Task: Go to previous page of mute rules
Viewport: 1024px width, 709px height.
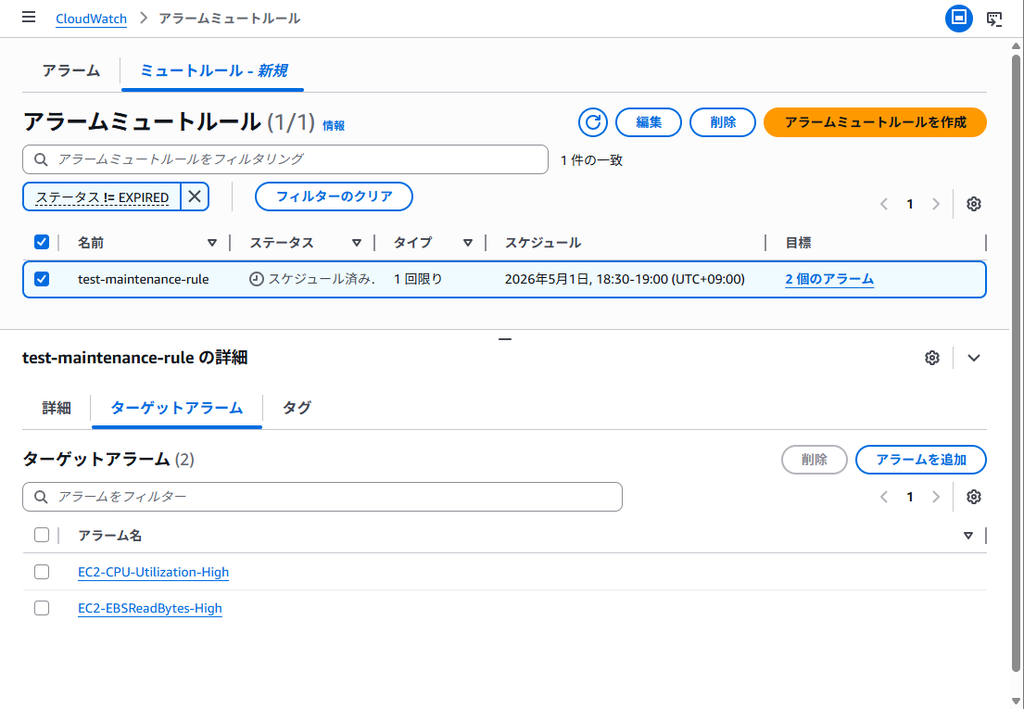Action: pyautogui.click(x=884, y=204)
